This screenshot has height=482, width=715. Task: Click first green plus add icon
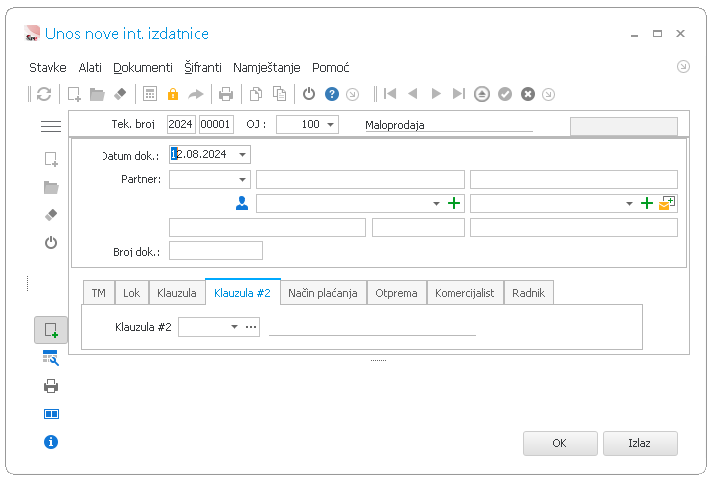[454, 203]
